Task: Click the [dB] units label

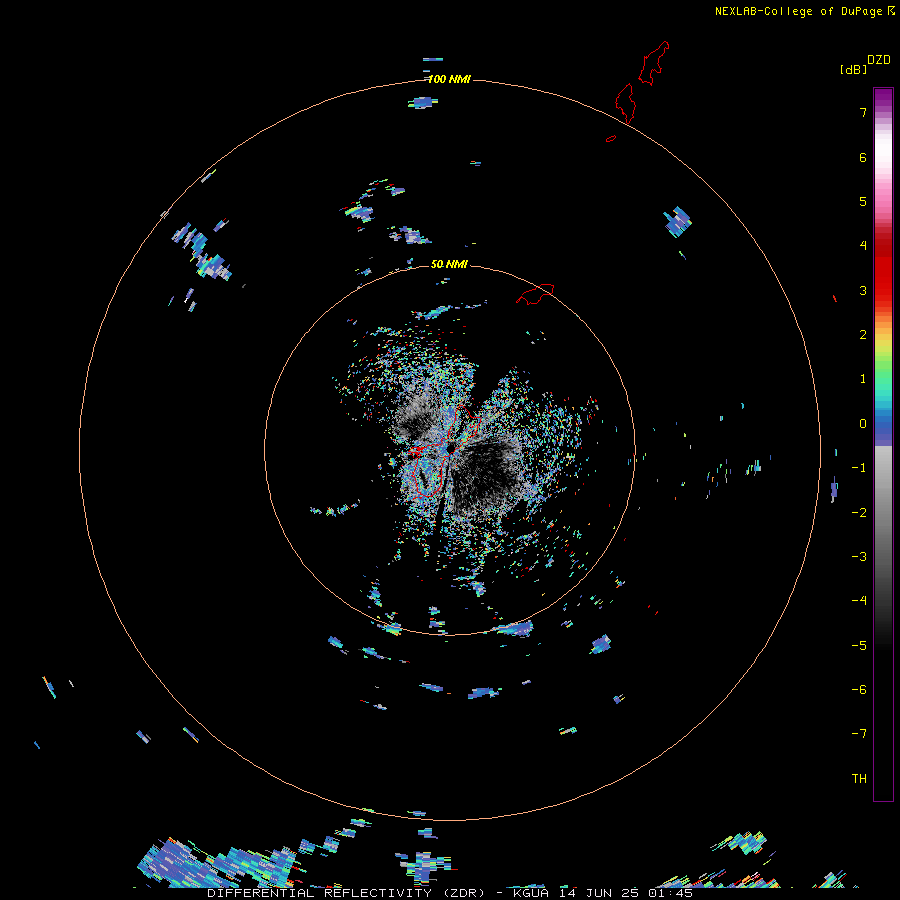Action: pos(853,70)
